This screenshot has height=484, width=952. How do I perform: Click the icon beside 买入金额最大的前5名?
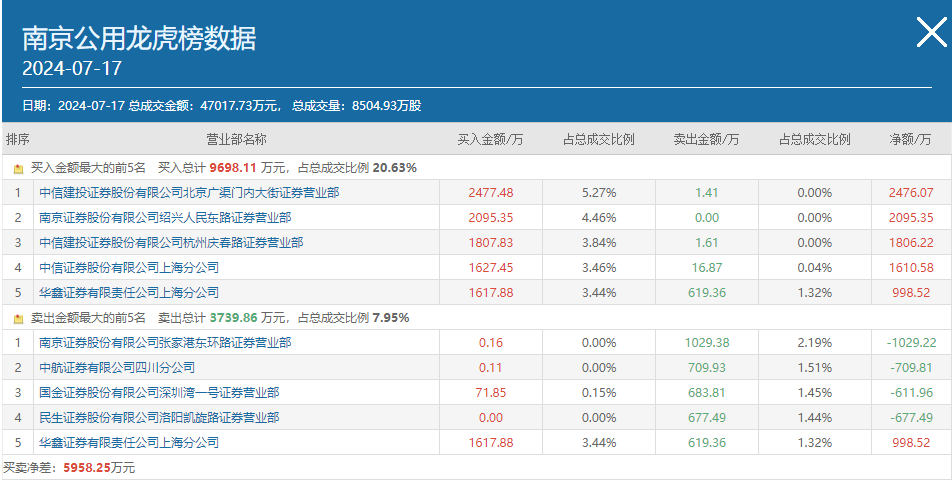(18, 168)
